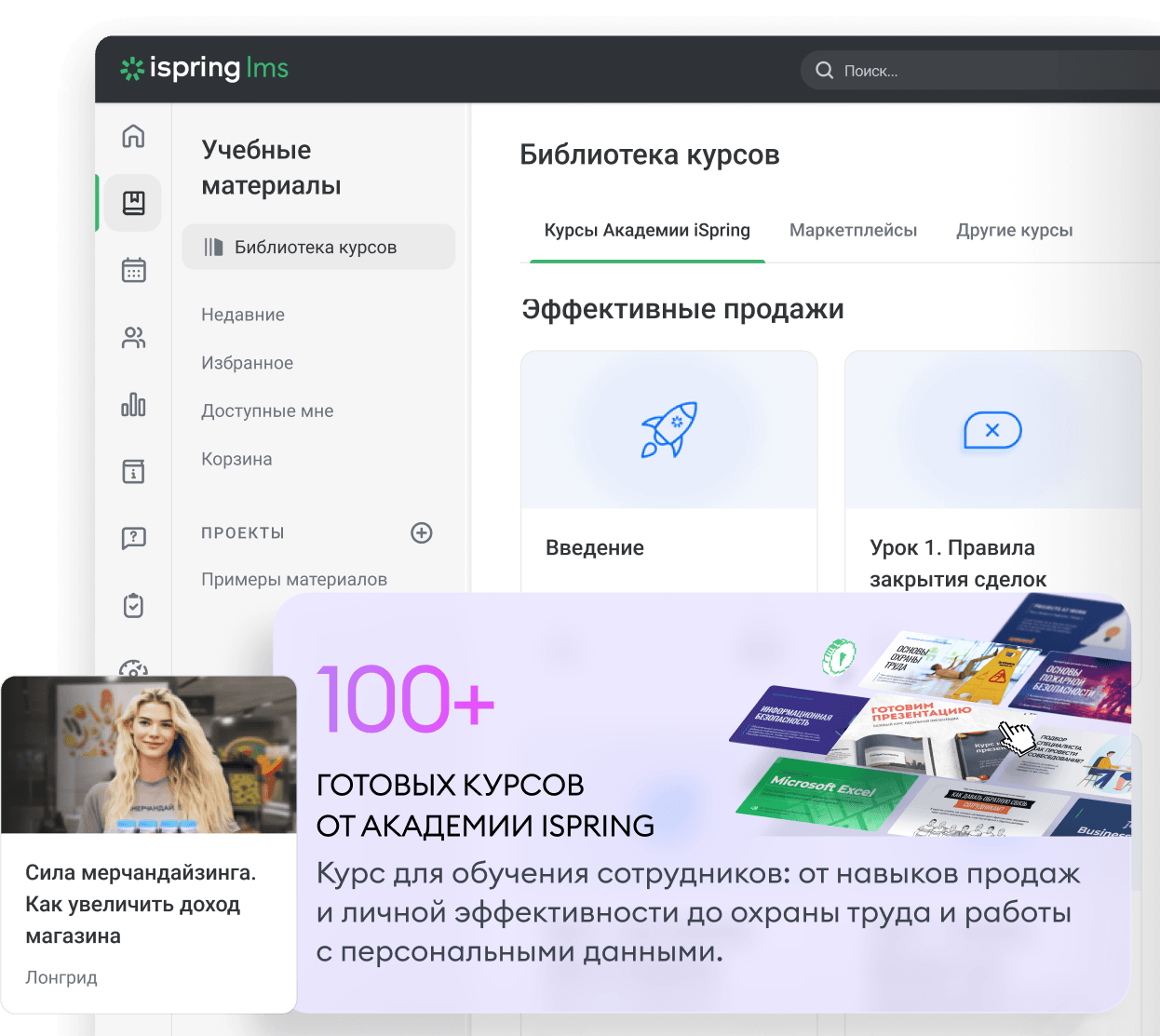1160x1036 pixels.
Task: Click the Эффективные продажи heading
Action: 683,309
